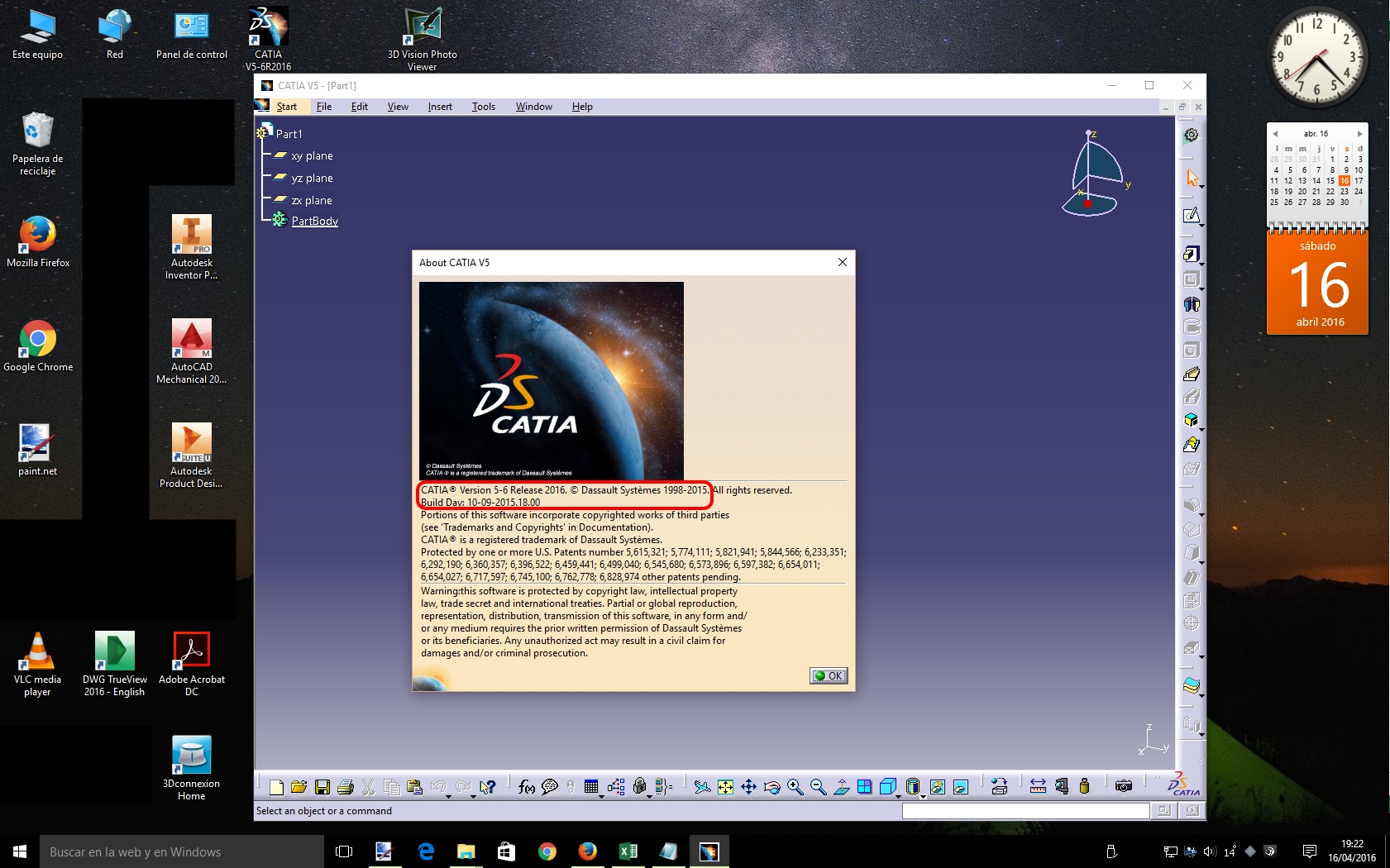This screenshot has height=868, width=1390.
Task: Open the Window menu
Action: [533, 107]
